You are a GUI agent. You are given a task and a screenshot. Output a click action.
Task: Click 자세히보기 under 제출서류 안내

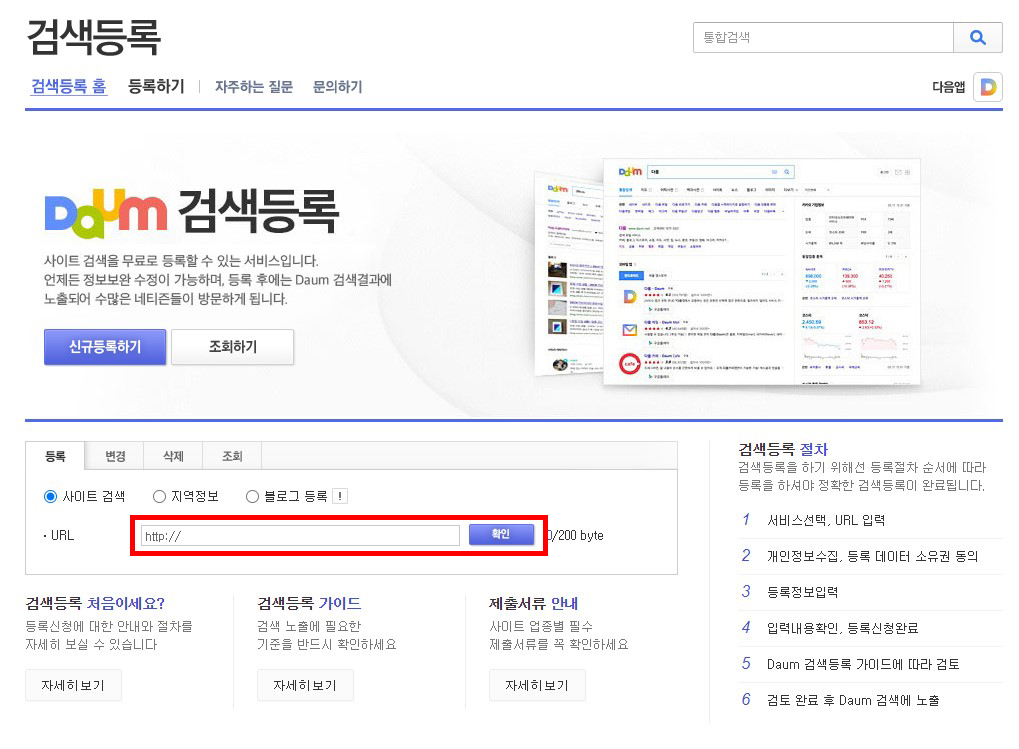coord(537,685)
